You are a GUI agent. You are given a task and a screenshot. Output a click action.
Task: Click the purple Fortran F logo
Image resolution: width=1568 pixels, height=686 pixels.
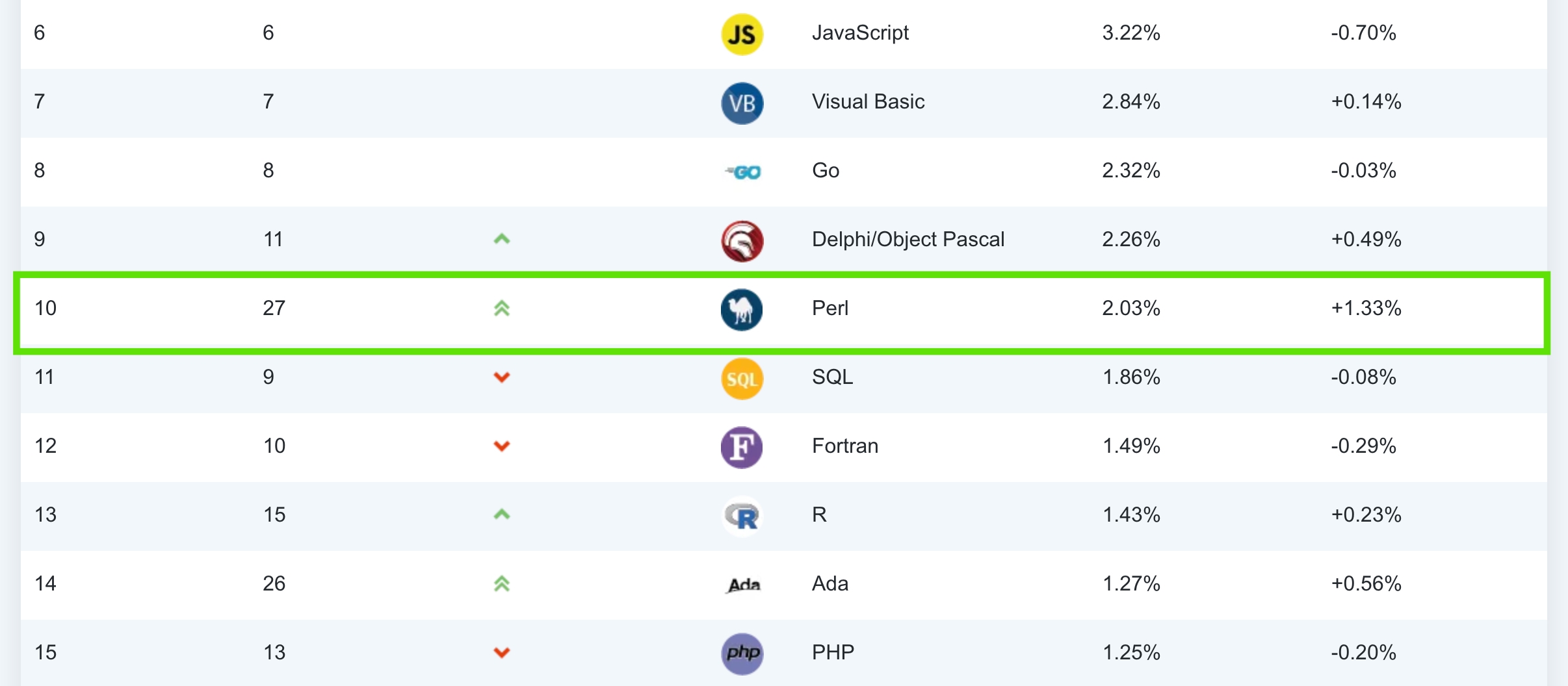[x=742, y=448]
